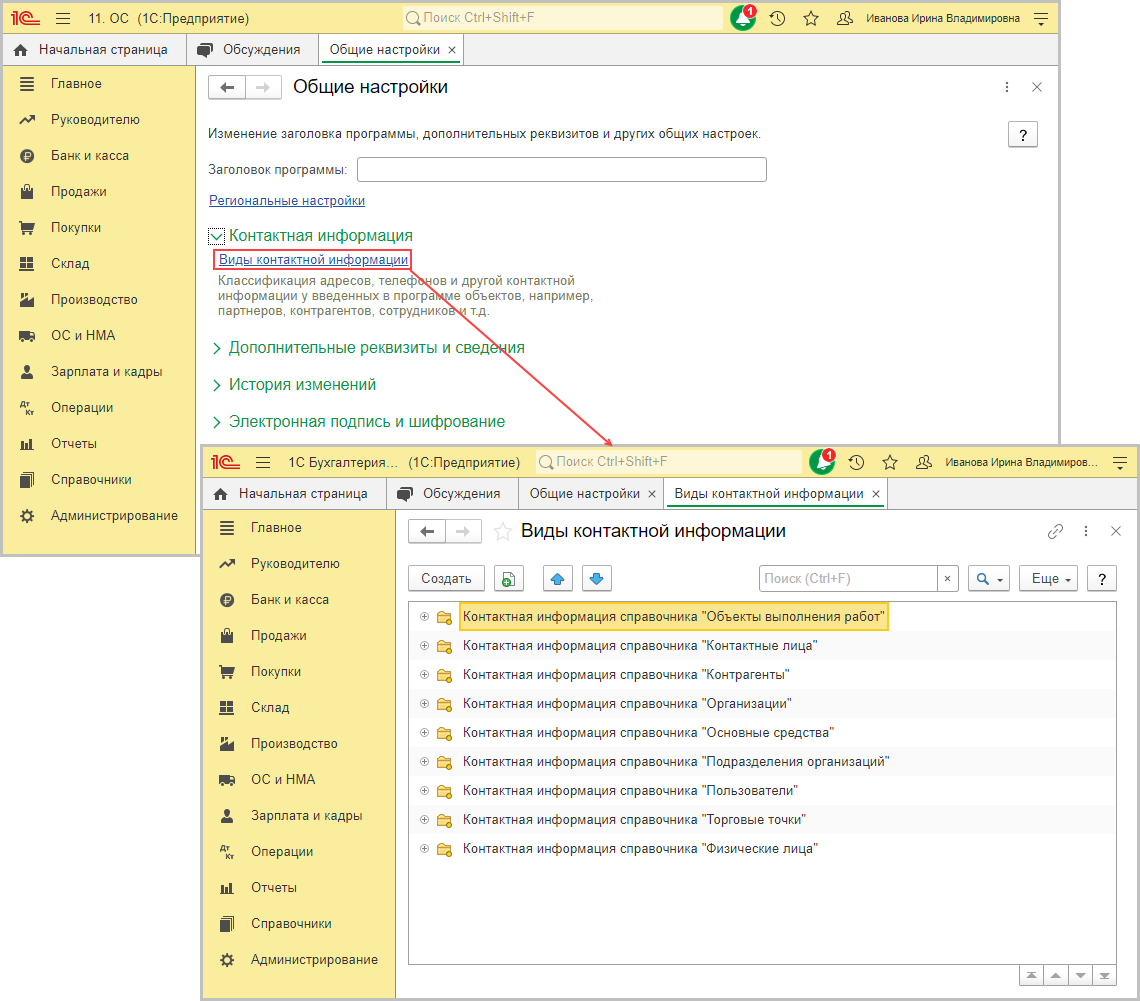Move item down with blue arrow

(597, 579)
